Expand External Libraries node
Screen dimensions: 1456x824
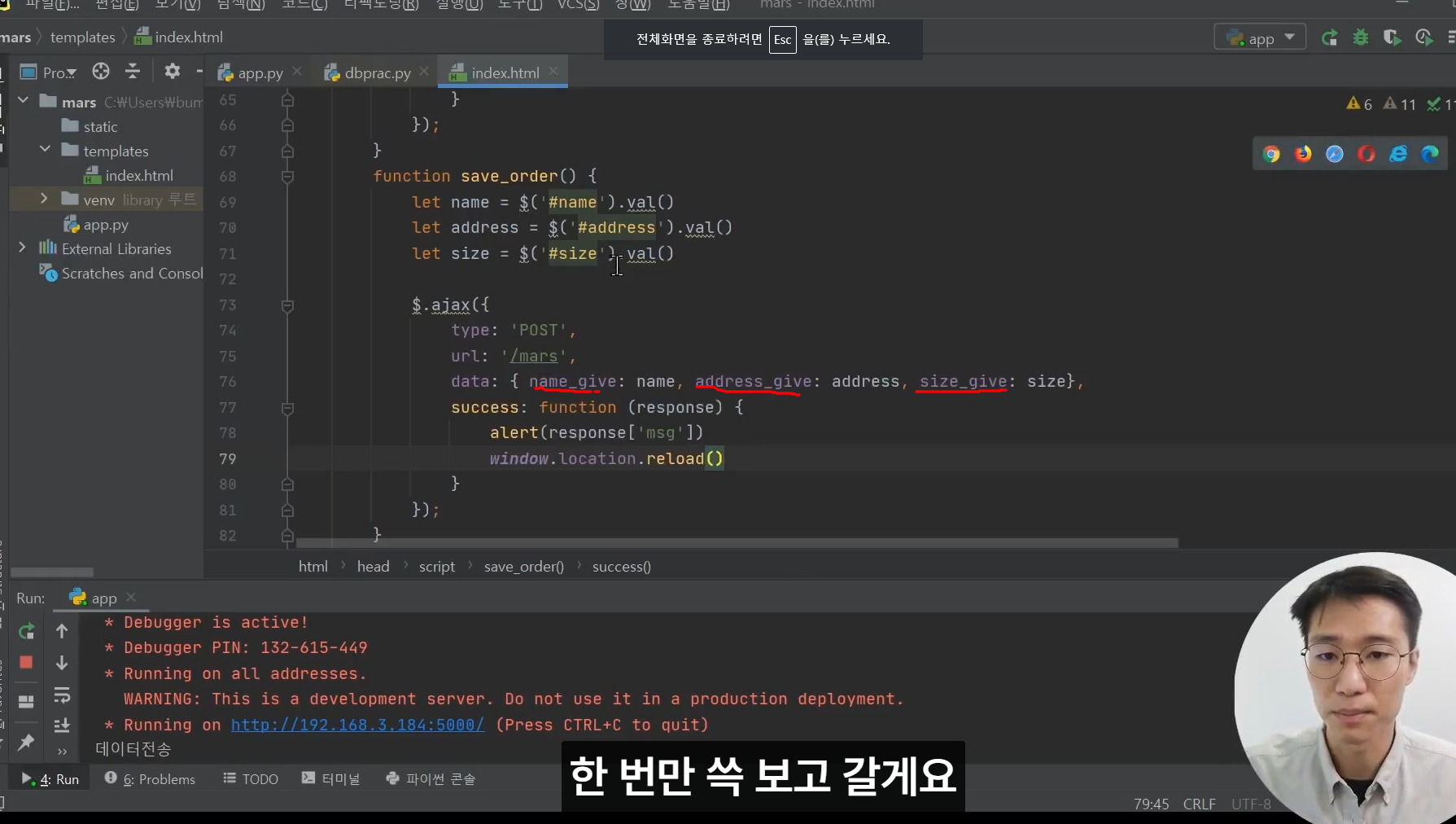click(x=22, y=248)
